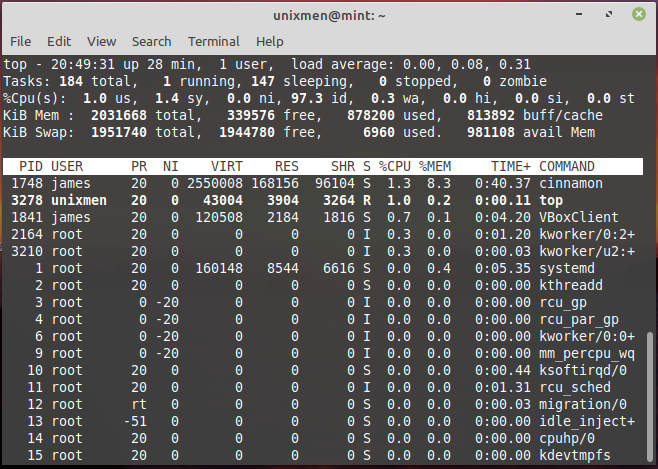Select the migration/0 command

click(583, 404)
